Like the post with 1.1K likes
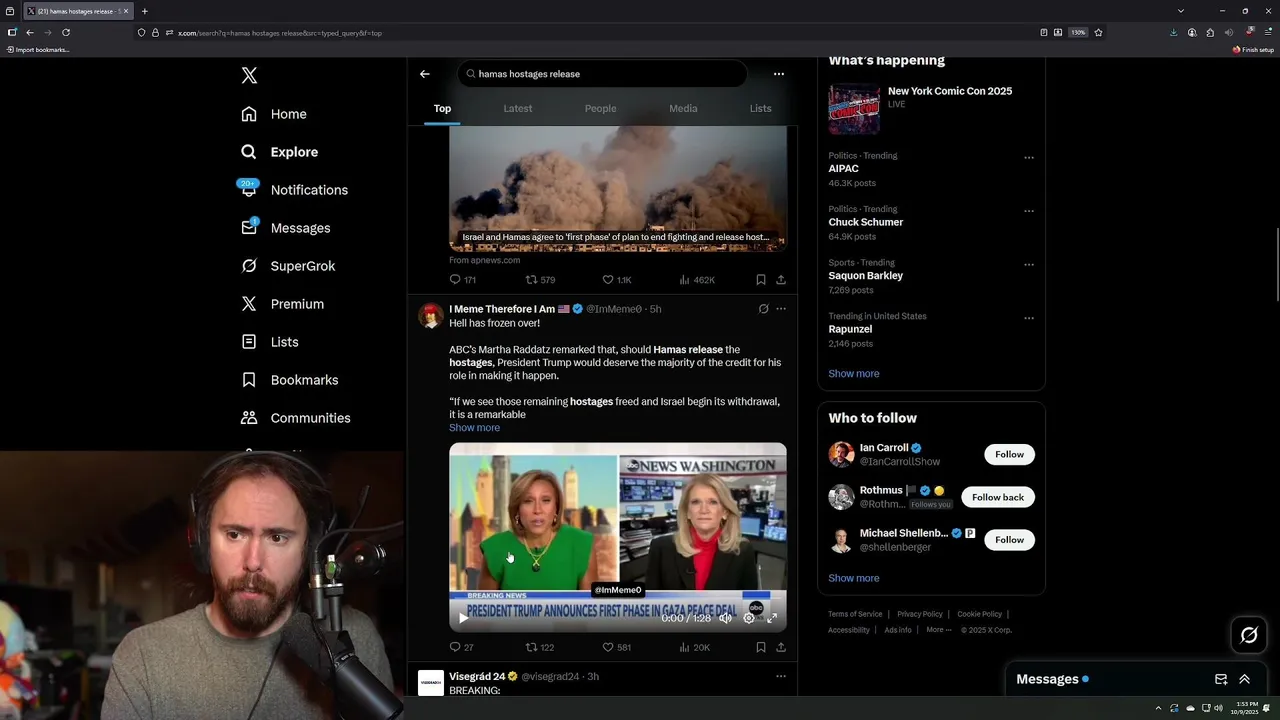Viewport: 1280px width, 720px height. pos(616,280)
